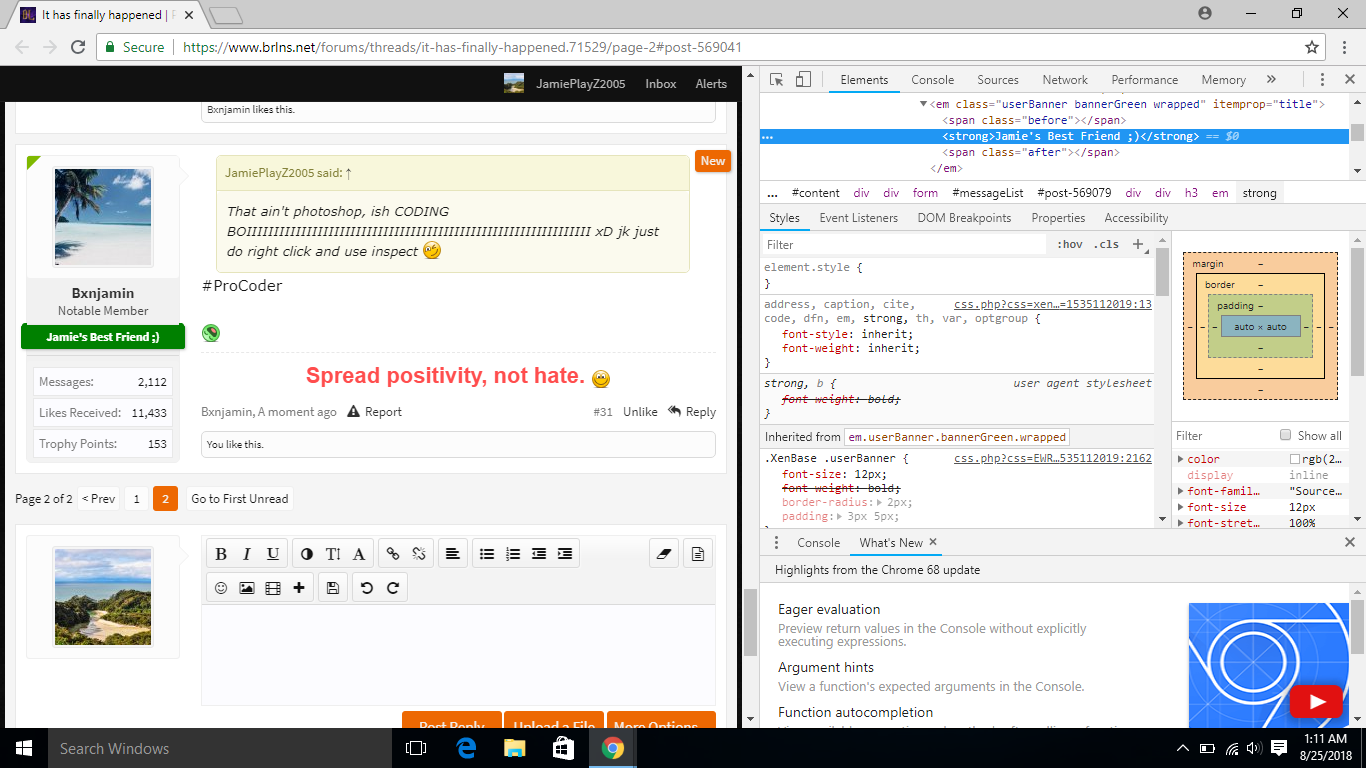Toggle the DevTools device toolbar icon
Image resolution: width=1366 pixels, height=768 pixels.
803,80
